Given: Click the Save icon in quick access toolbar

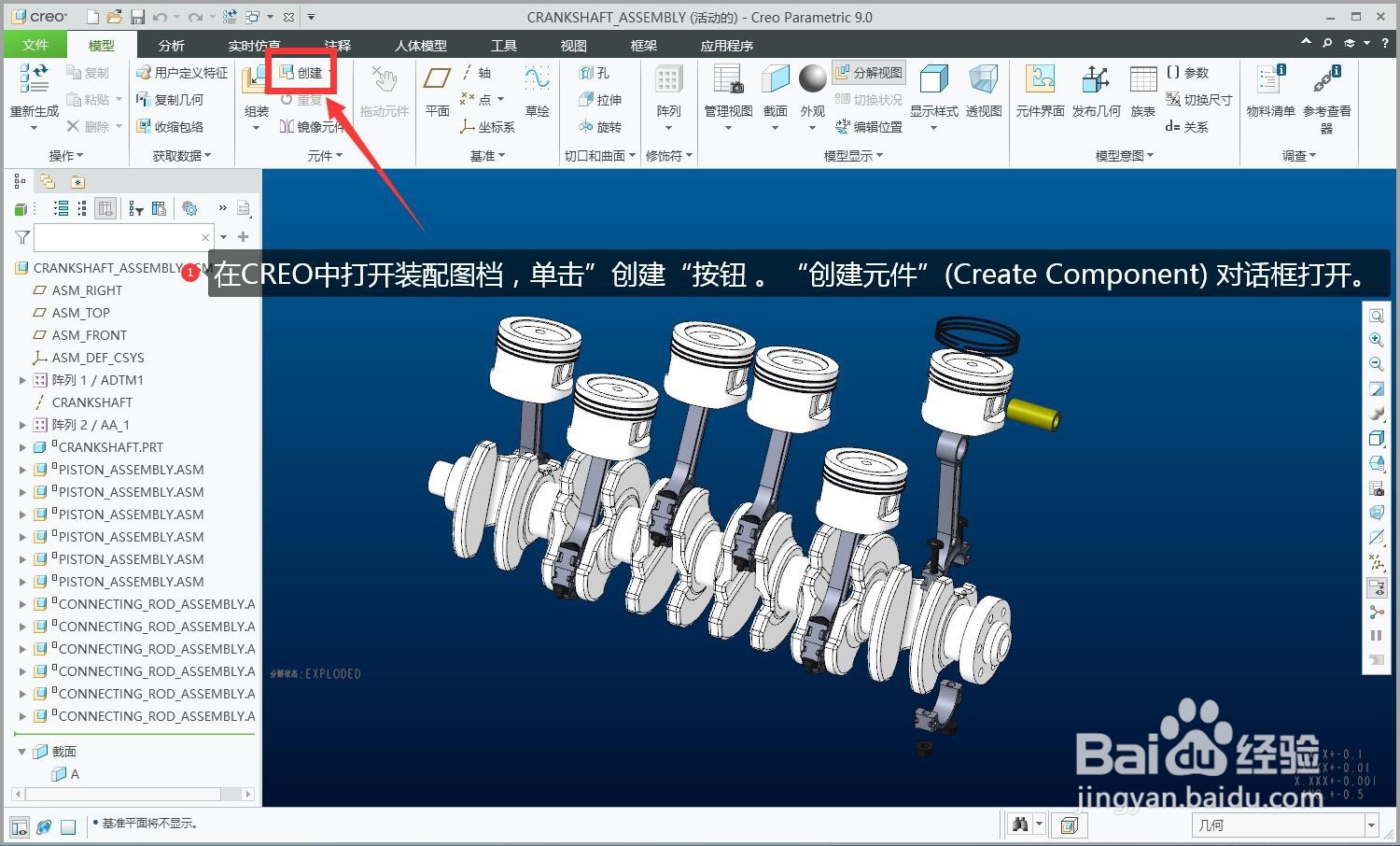Looking at the screenshot, I should coord(137,17).
